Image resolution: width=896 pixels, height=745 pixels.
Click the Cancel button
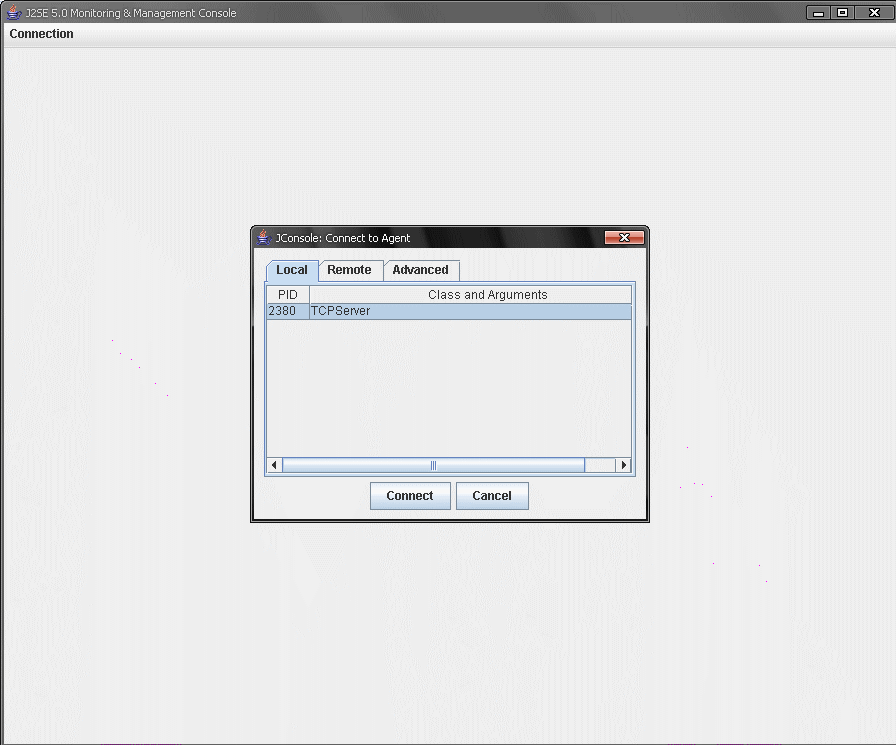click(x=492, y=495)
